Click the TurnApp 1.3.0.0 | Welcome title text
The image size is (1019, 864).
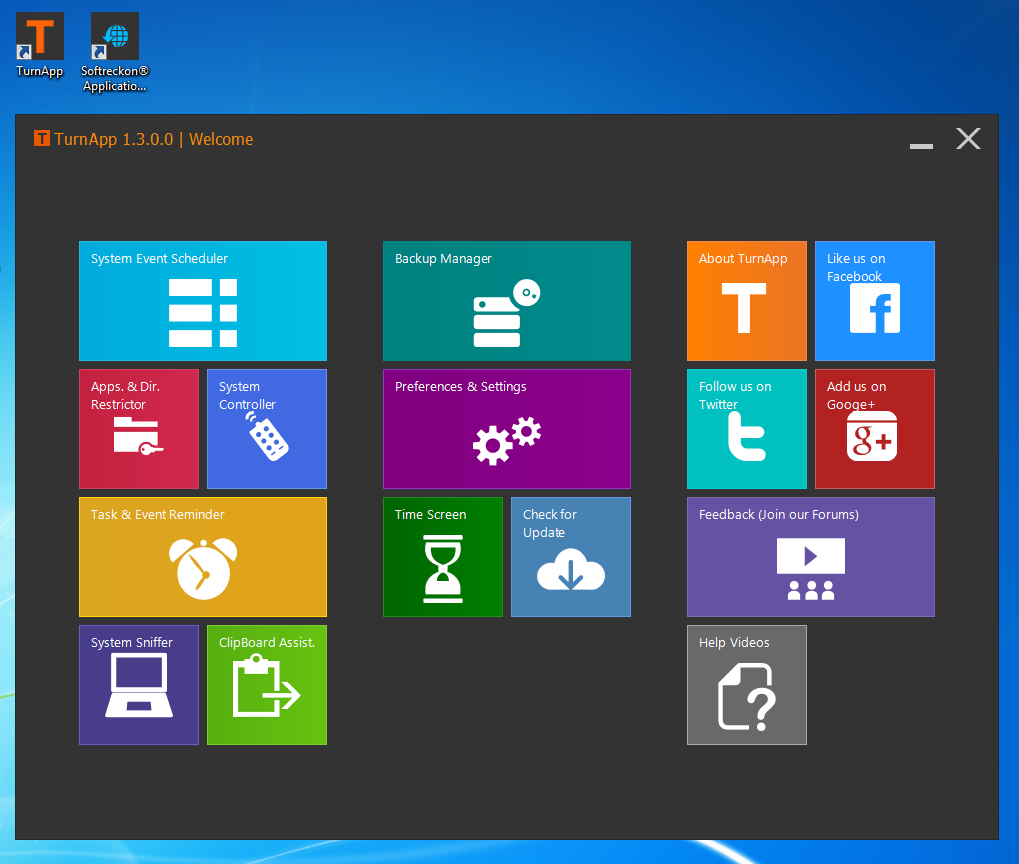point(153,139)
